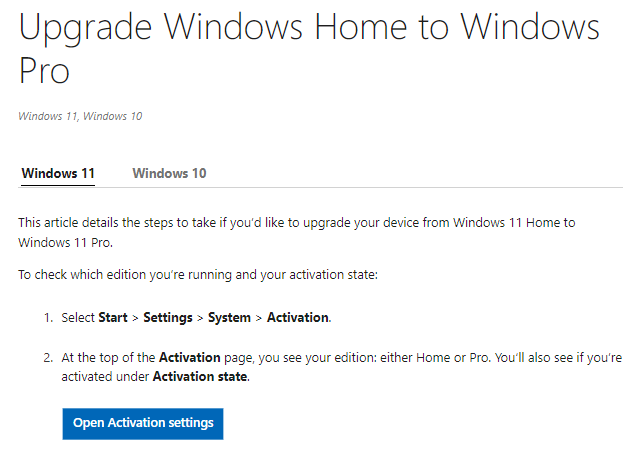Screen dimensions: 644x451
Task: Click the Open Activation settings button
Action: [143, 423]
